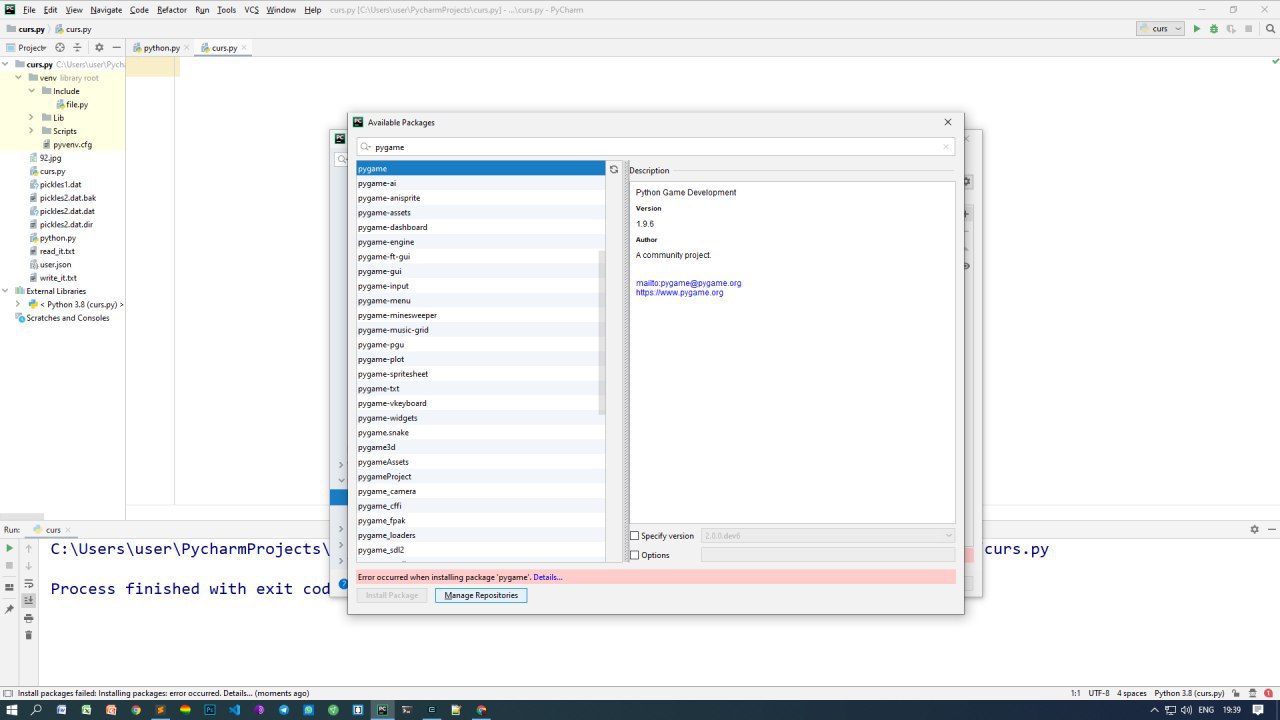Toggle tool window bars in status bar corner

pyautogui.click(x=8, y=693)
